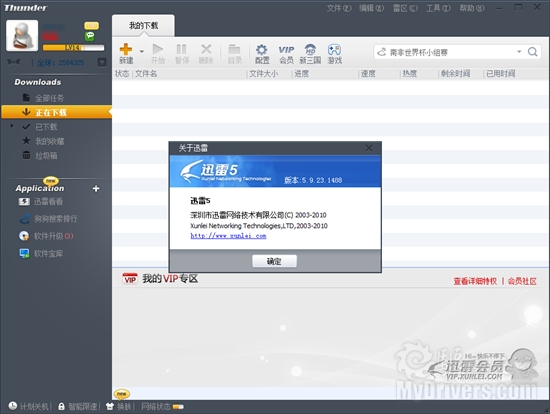Open the dropdown arrow beside 新建
The image size is (550, 414).
point(142,51)
